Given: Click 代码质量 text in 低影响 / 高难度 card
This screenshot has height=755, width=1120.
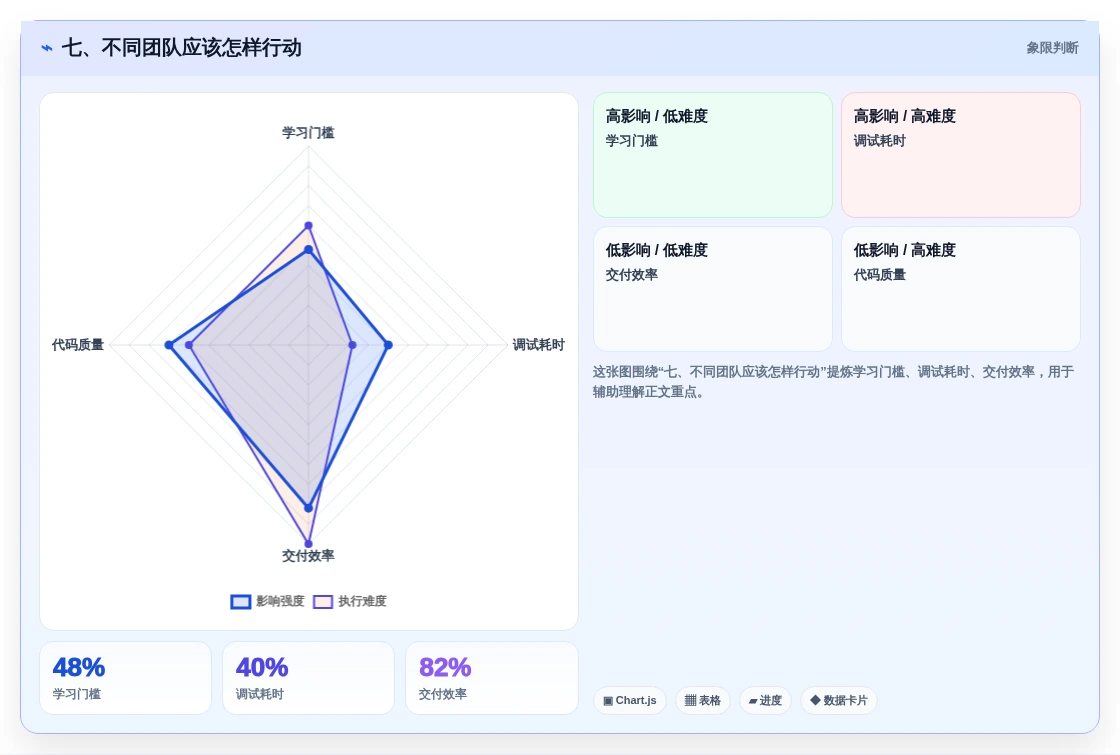Looking at the screenshot, I should coord(879,275).
